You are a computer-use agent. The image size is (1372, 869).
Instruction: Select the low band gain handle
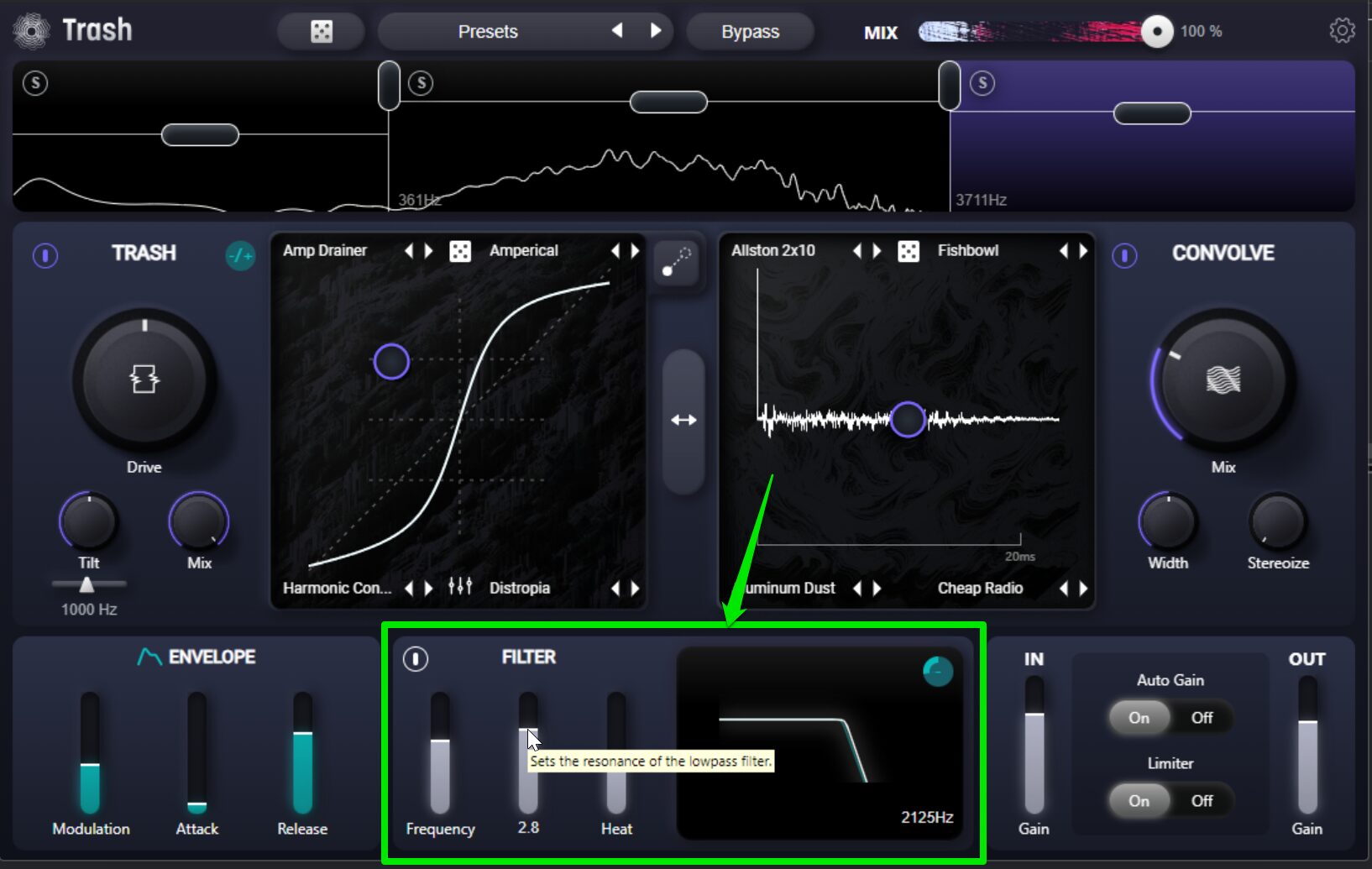coord(200,134)
